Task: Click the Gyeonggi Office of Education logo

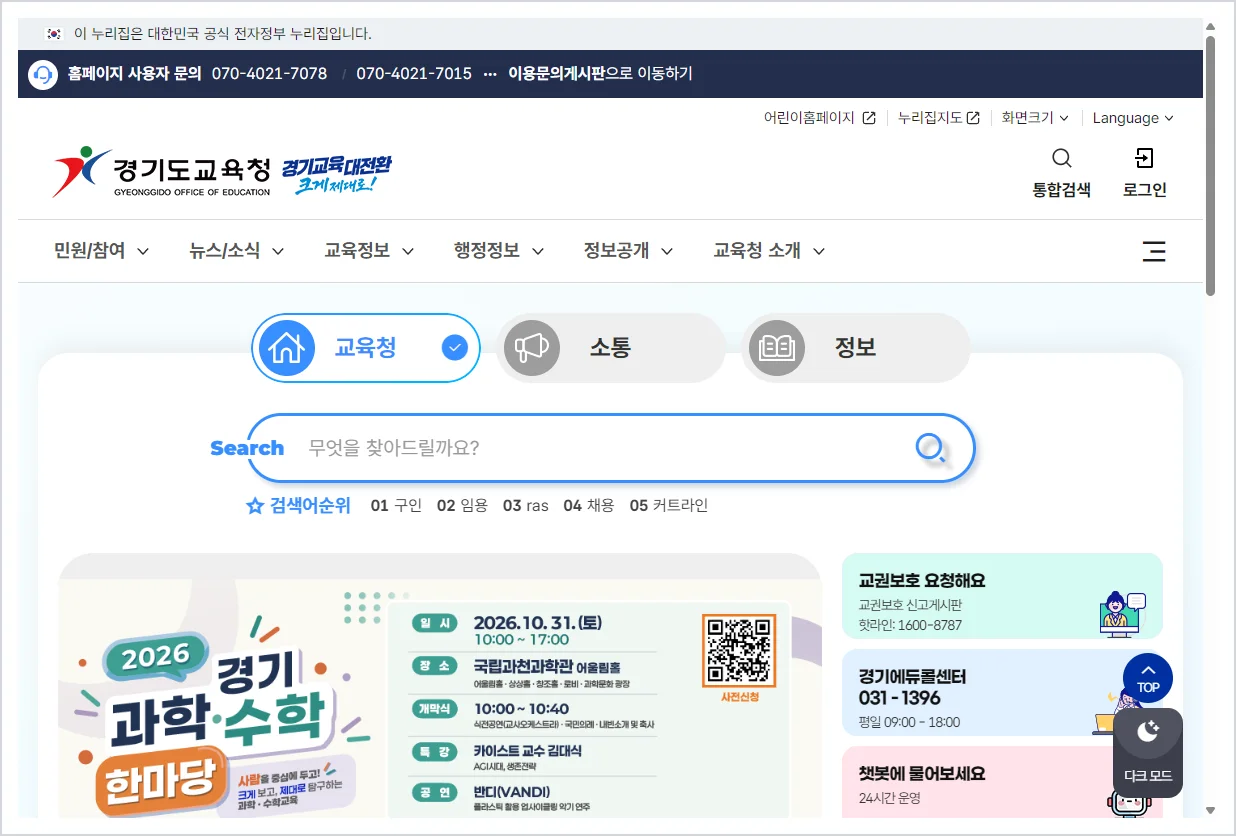Action: tap(162, 172)
